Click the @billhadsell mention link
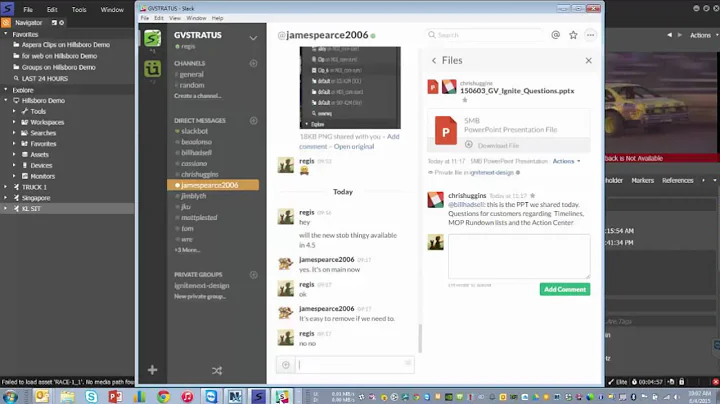720x404 pixels. 466,204
